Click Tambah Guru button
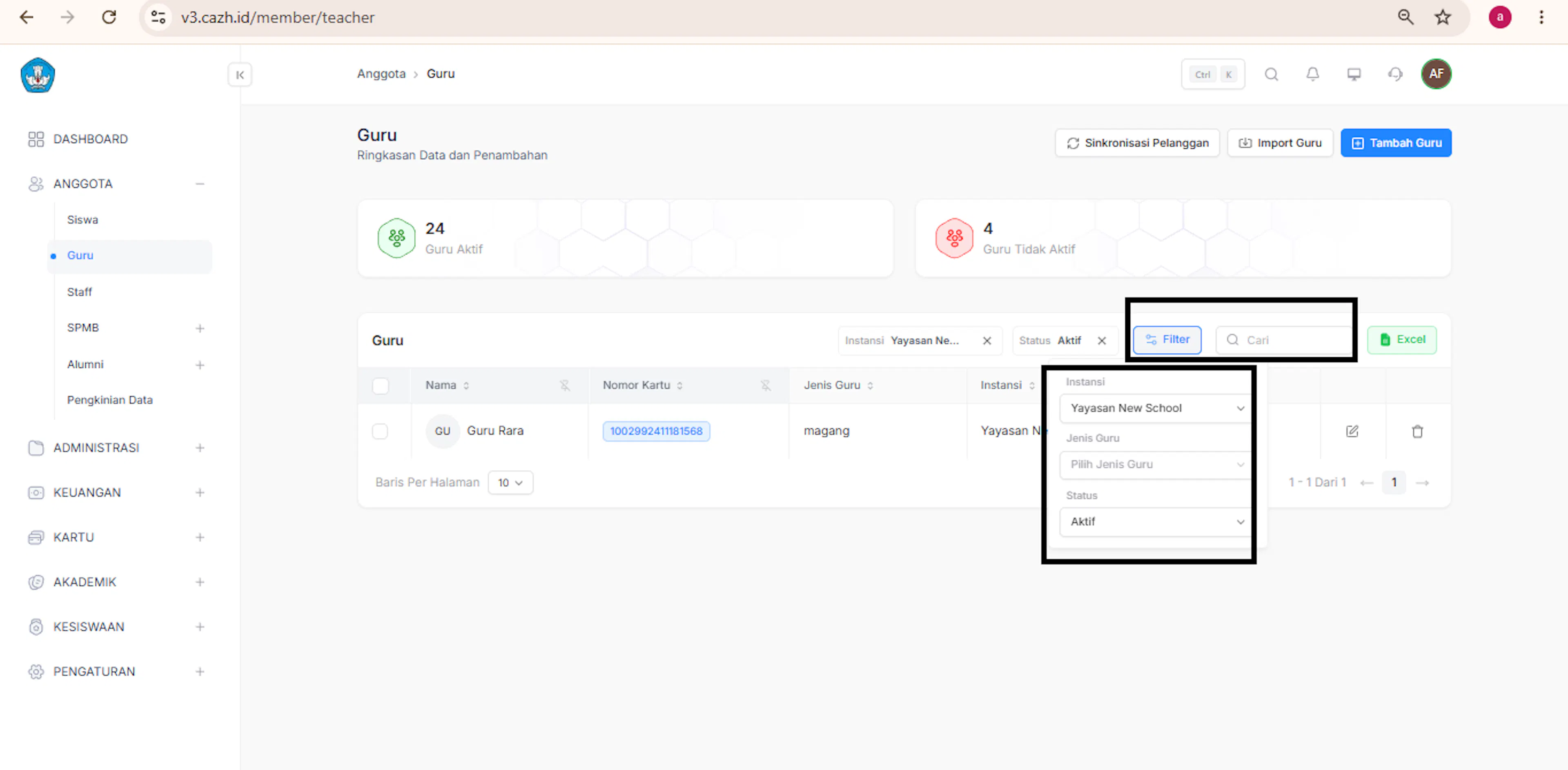1568x770 pixels. point(1396,143)
